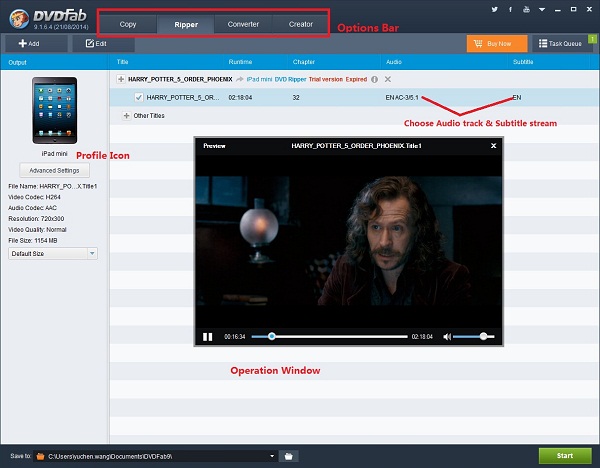Select the EN subtitle stream

(517, 98)
